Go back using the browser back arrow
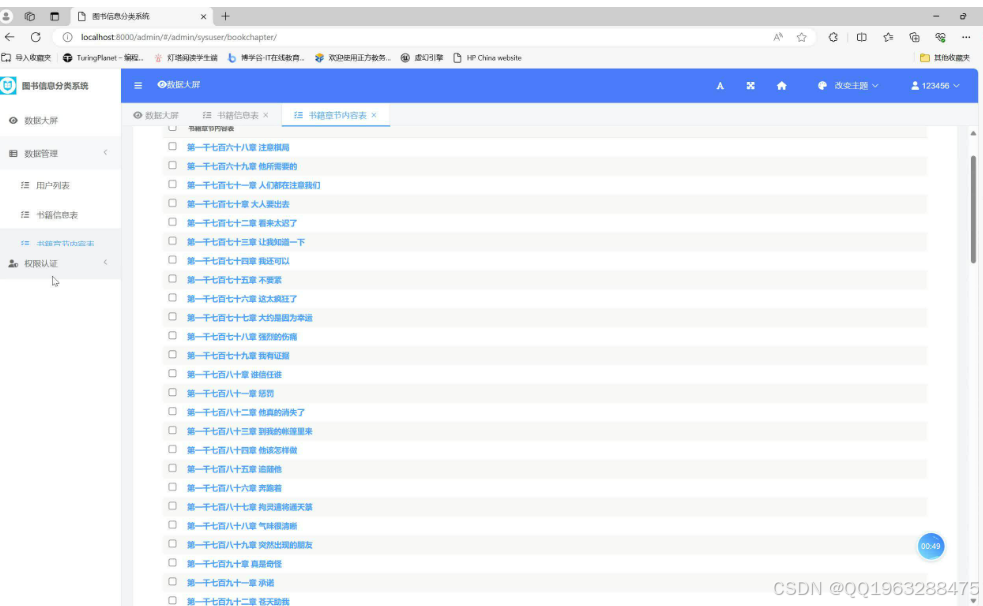 pyautogui.click(x=9, y=37)
